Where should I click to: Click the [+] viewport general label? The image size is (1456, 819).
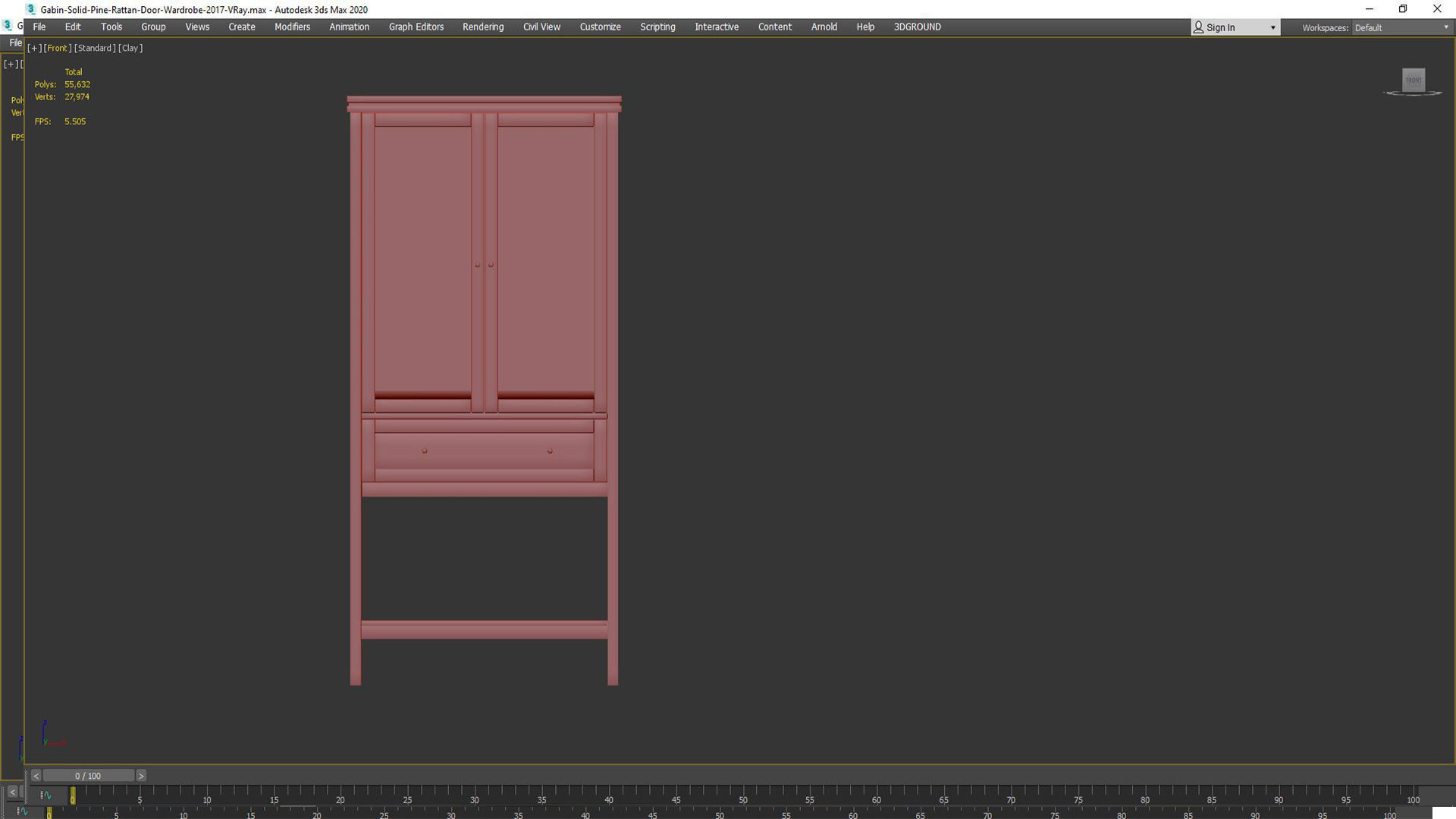pos(34,48)
